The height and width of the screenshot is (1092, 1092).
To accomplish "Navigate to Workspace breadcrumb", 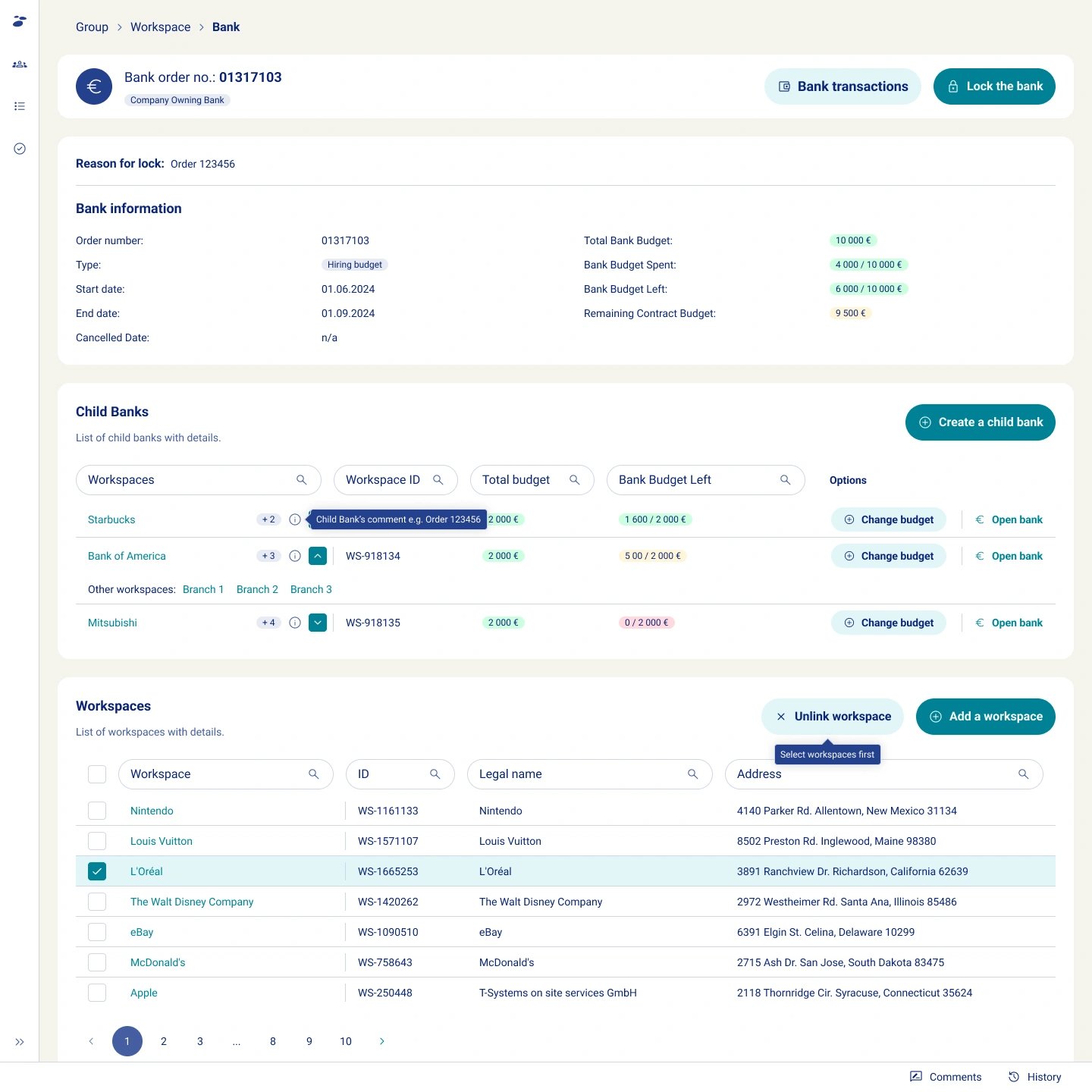I will (x=160, y=27).
